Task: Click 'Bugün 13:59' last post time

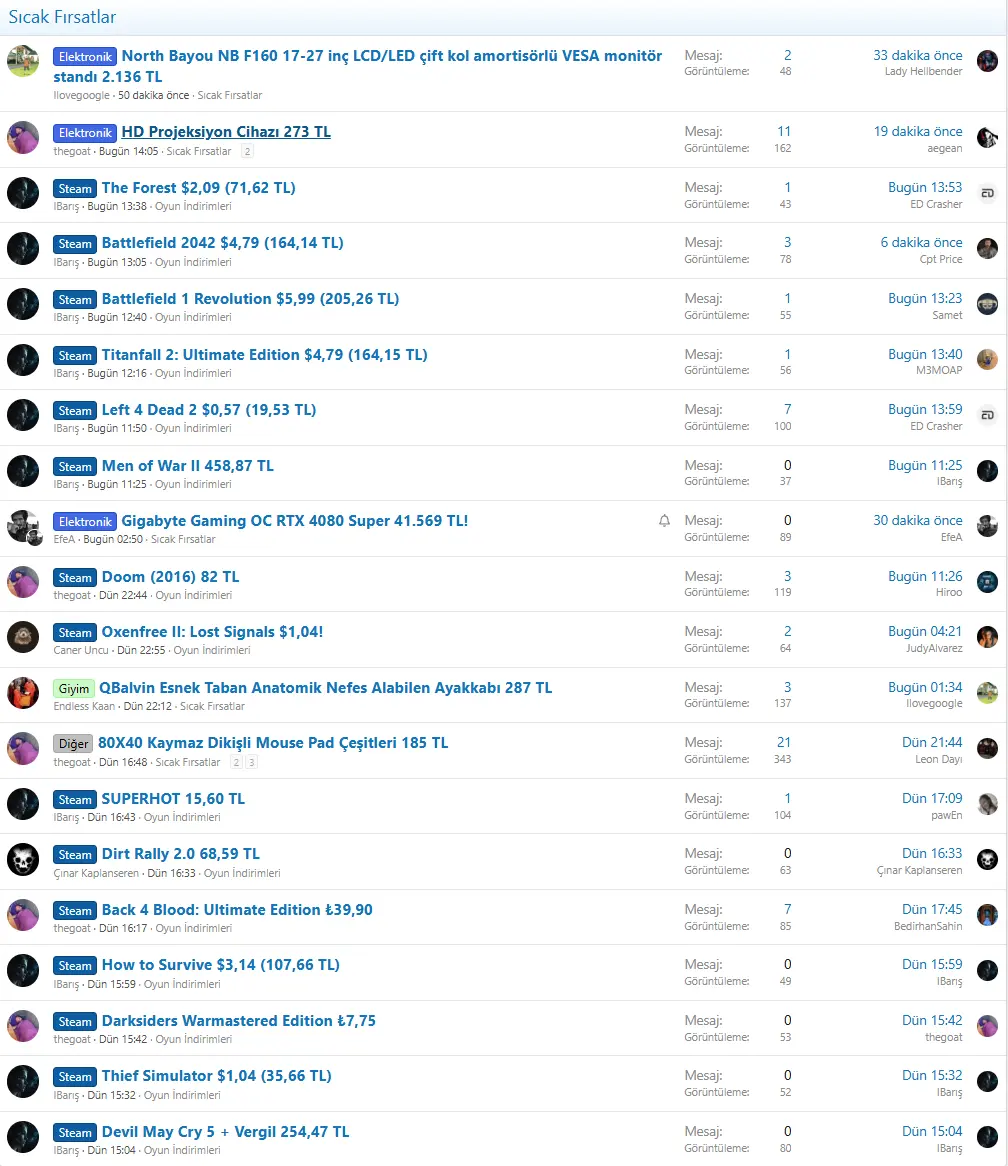Action: (925, 409)
